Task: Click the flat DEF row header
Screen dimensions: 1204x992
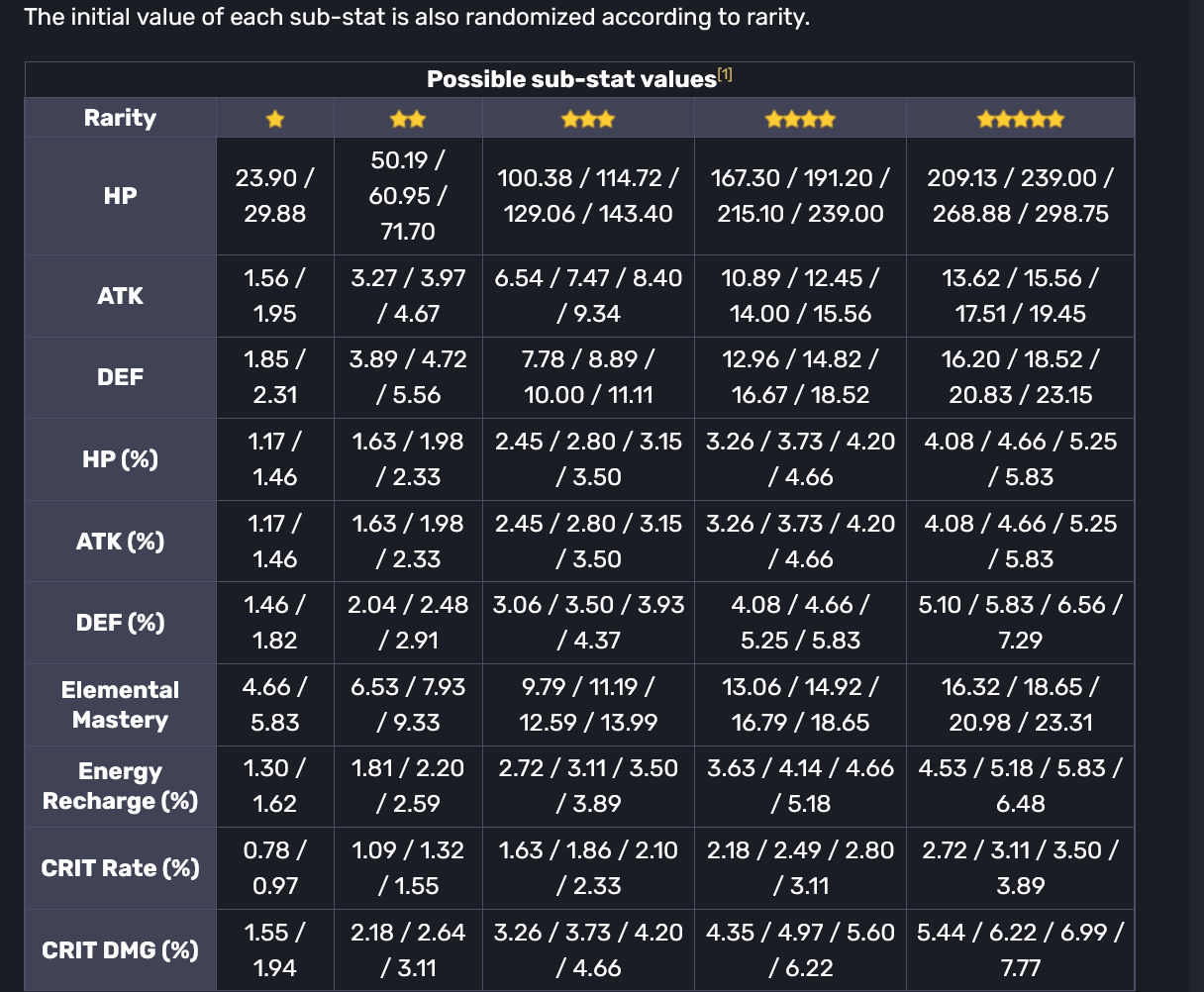Action: tap(120, 377)
